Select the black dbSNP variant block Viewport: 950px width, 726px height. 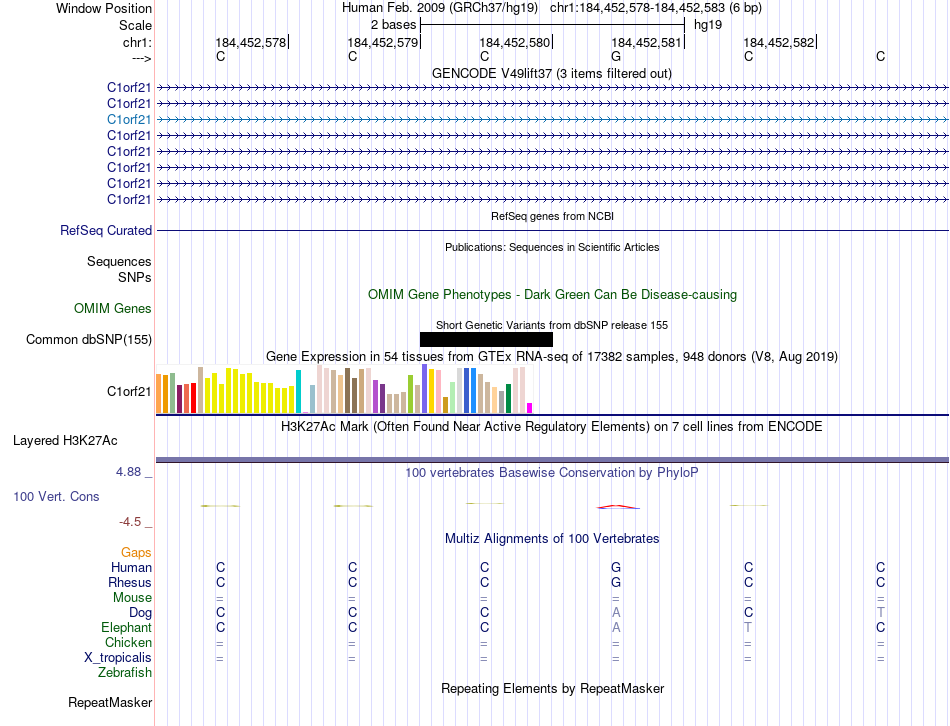pyautogui.click(x=487, y=339)
